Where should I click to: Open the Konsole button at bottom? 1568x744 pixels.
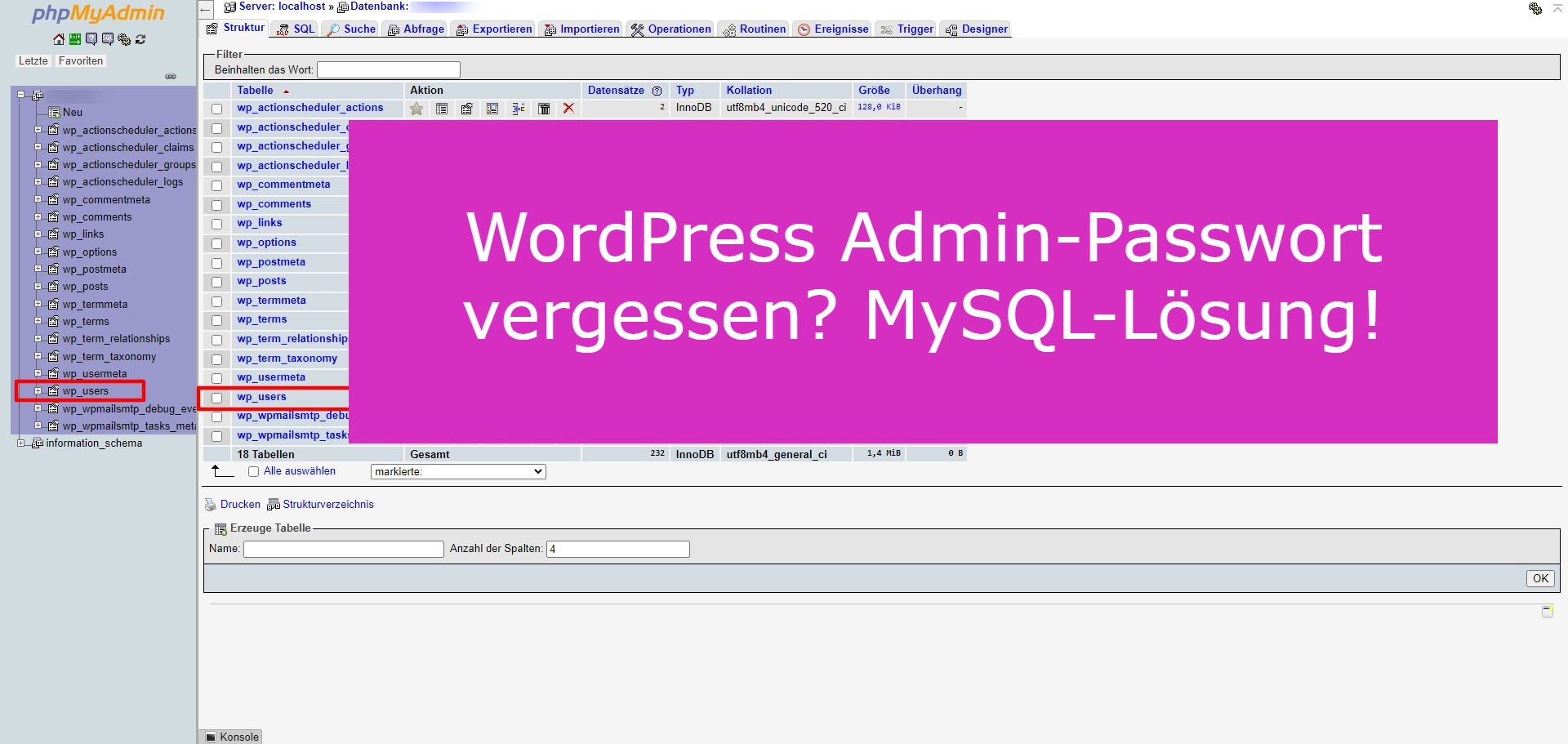pyautogui.click(x=231, y=737)
